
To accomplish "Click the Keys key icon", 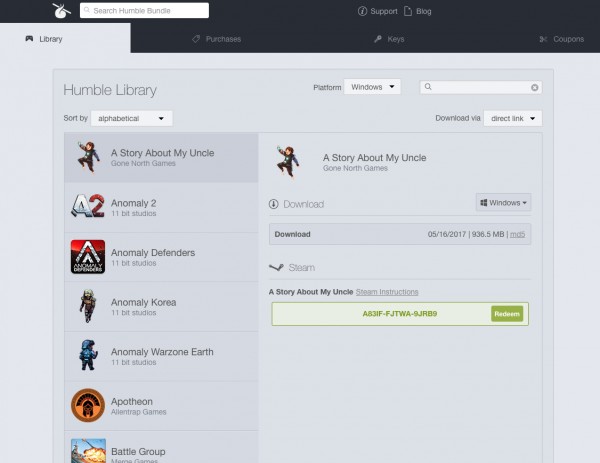I will coord(378,39).
